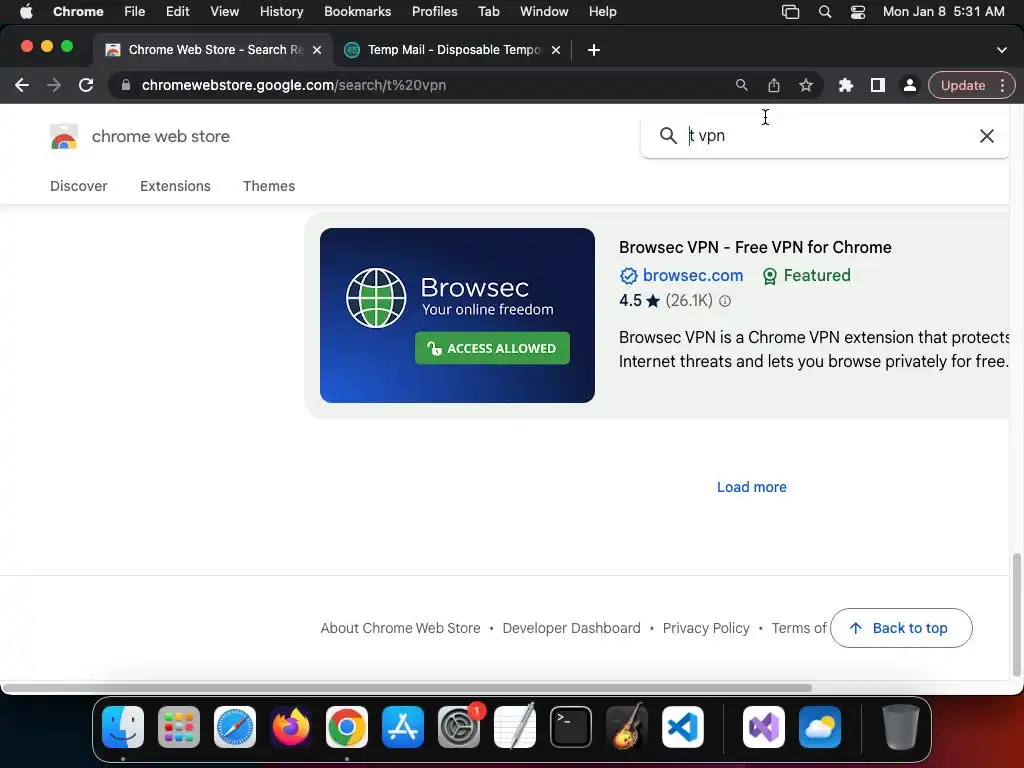This screenshot has height=768, width=1024.
Task: Open the Themes section
Action: click(x=269, y=186)
